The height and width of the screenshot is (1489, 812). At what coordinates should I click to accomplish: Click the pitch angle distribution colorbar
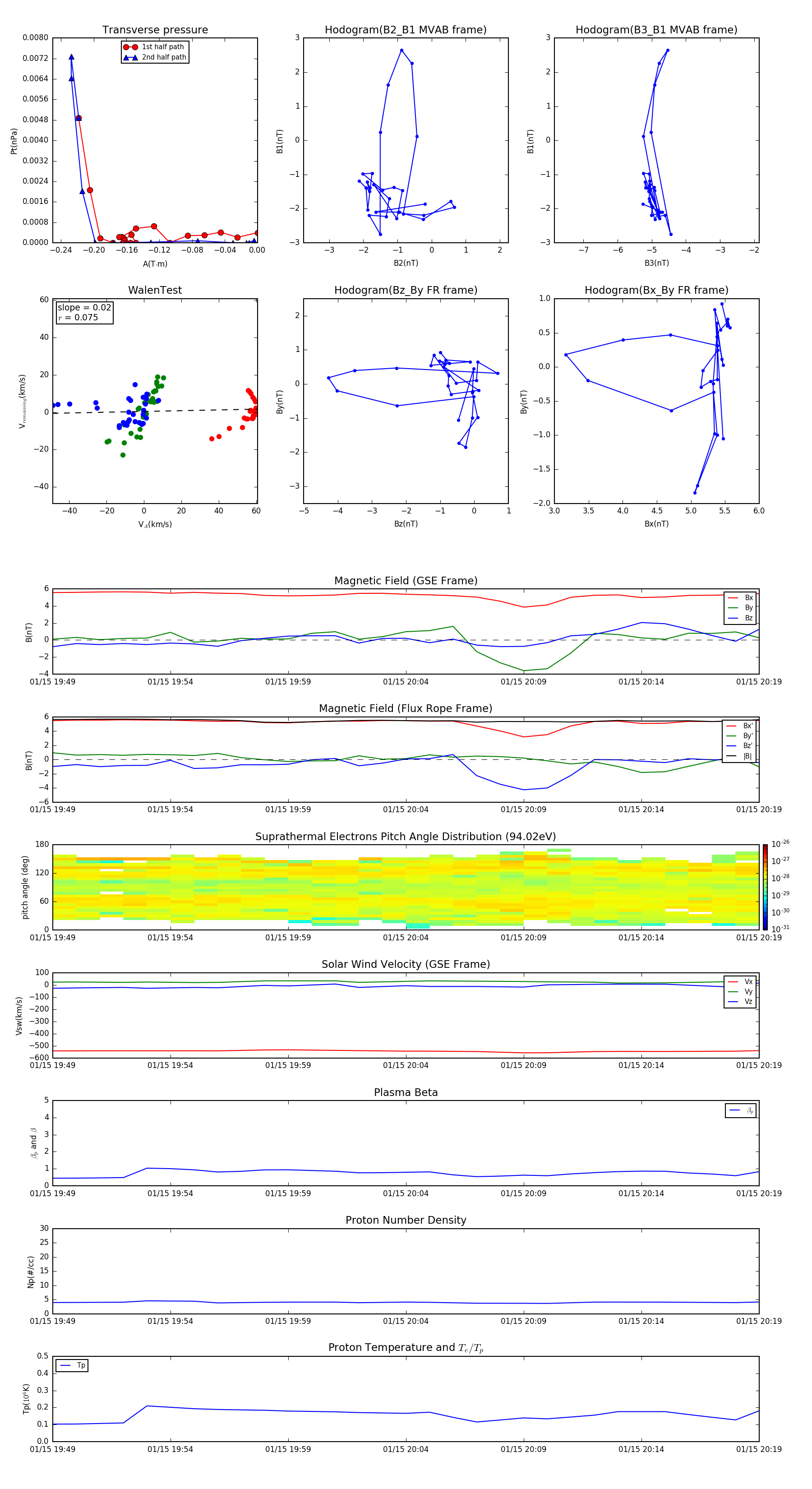click(765, 887)
